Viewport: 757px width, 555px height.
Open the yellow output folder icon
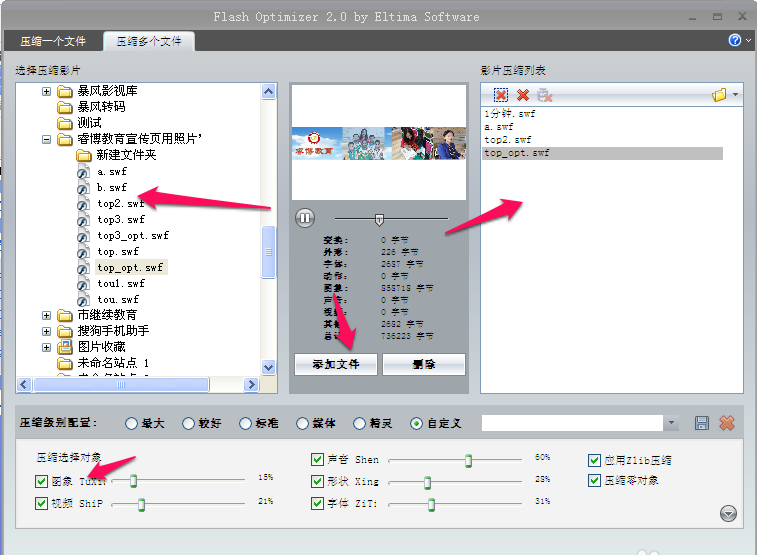(x=719, y=95)
